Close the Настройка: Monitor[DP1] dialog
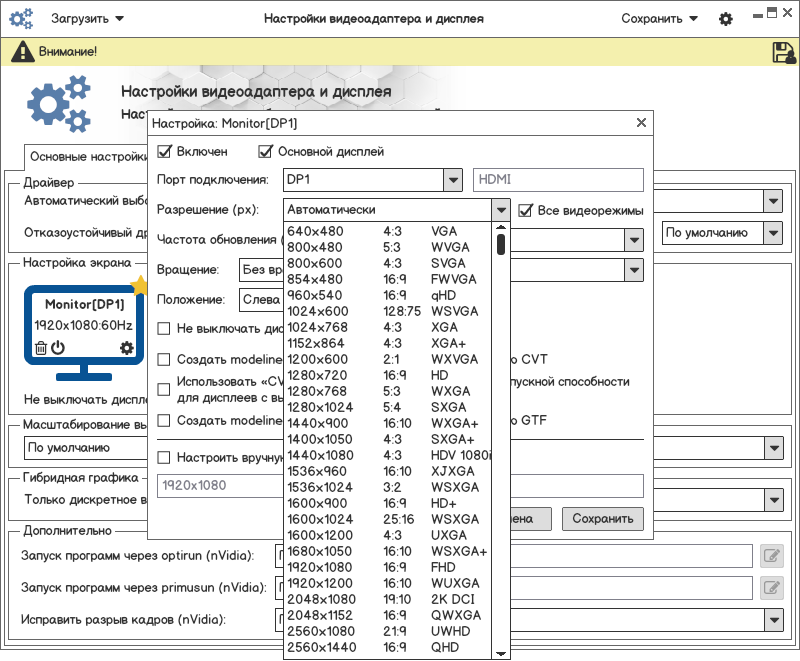This screenshot has width=800, height=661. click(x=641, y=123)
